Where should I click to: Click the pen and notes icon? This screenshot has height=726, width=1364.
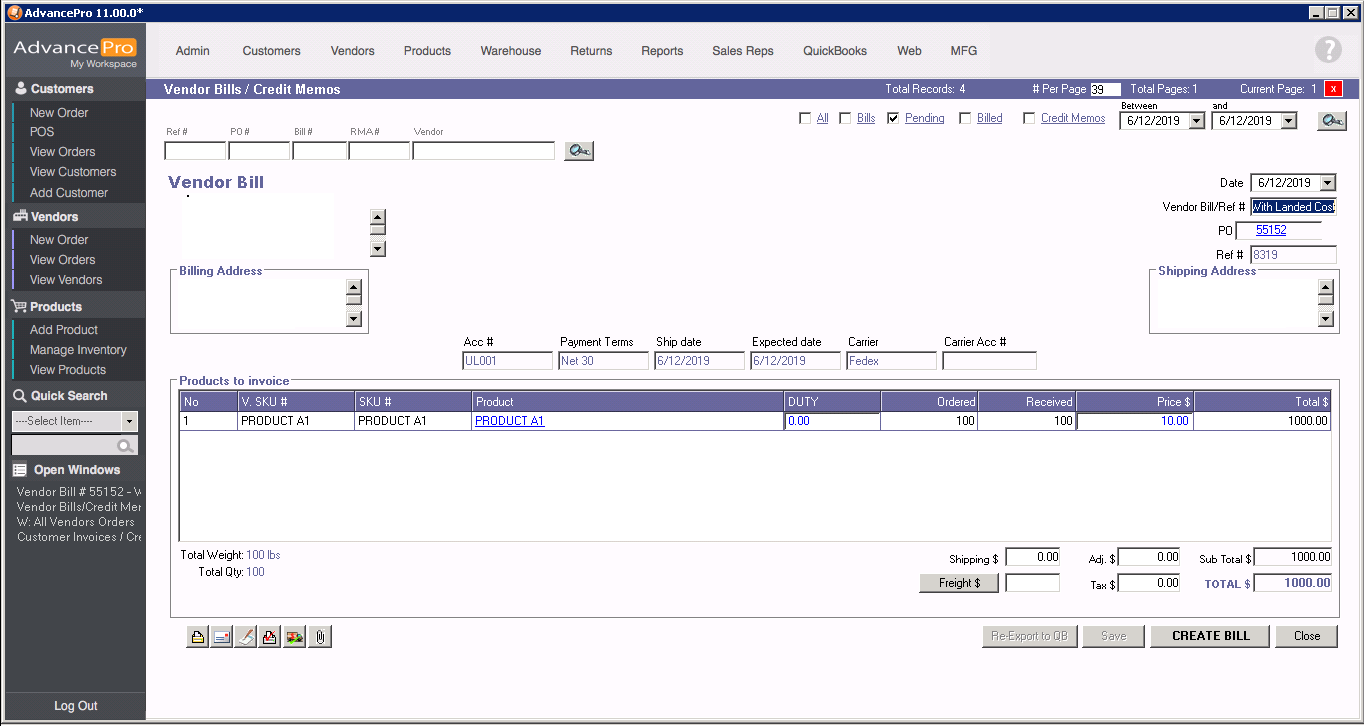[x=246, y=637]
